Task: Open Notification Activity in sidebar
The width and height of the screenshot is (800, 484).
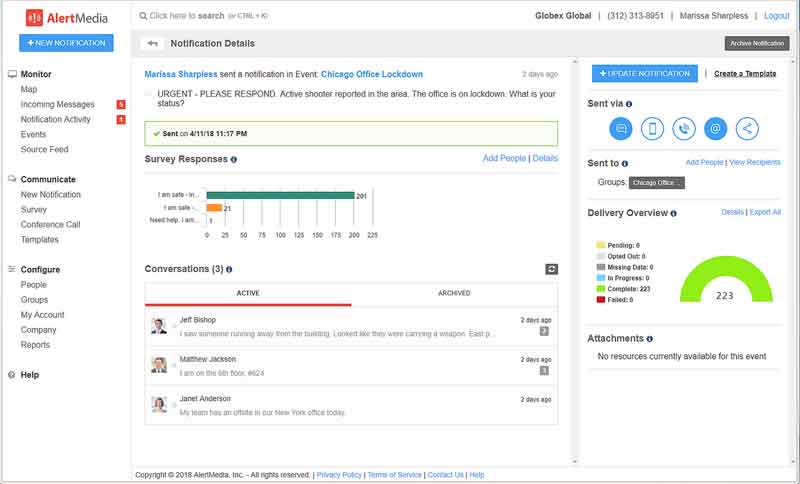Action: click(56, 119)
